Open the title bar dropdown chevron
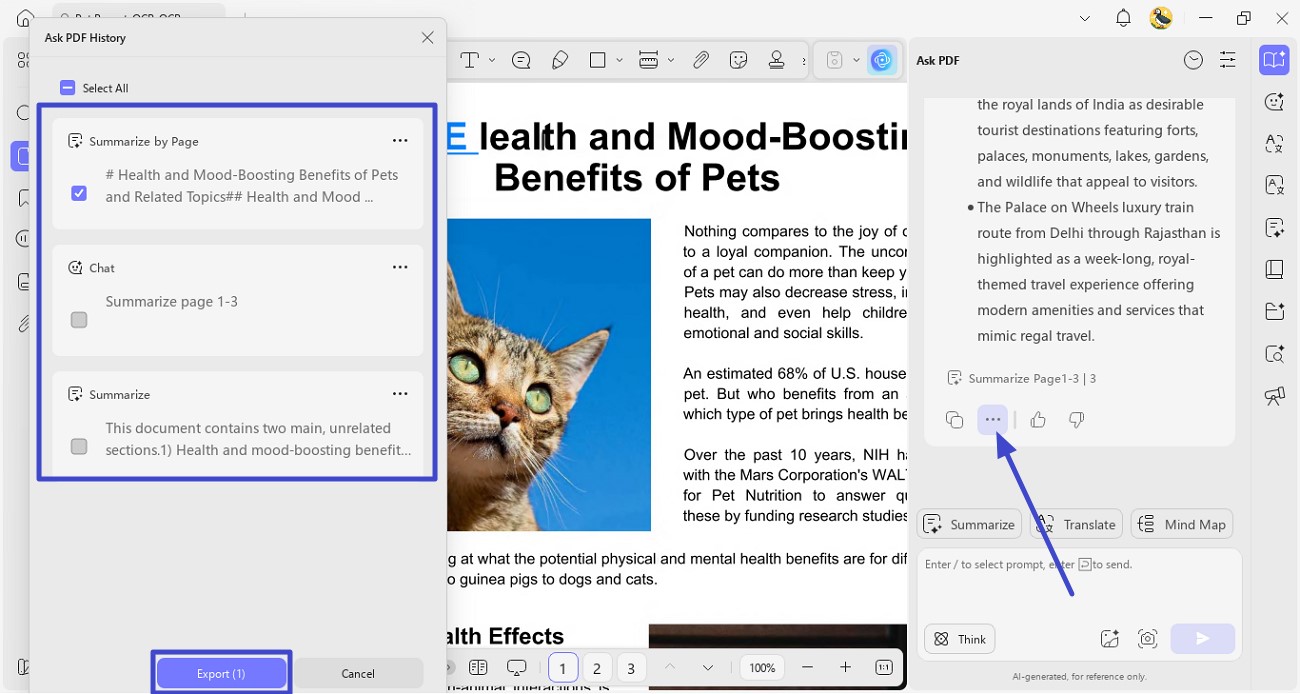The image size is (1300, 694). point(1085,18)
